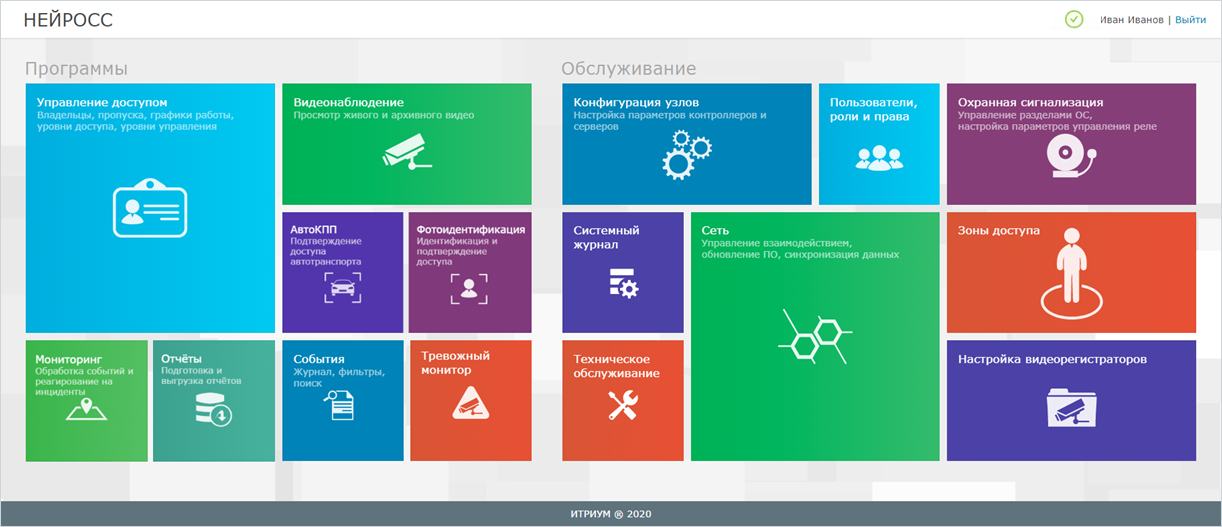Open the users group icon

[x=878, y=157]
